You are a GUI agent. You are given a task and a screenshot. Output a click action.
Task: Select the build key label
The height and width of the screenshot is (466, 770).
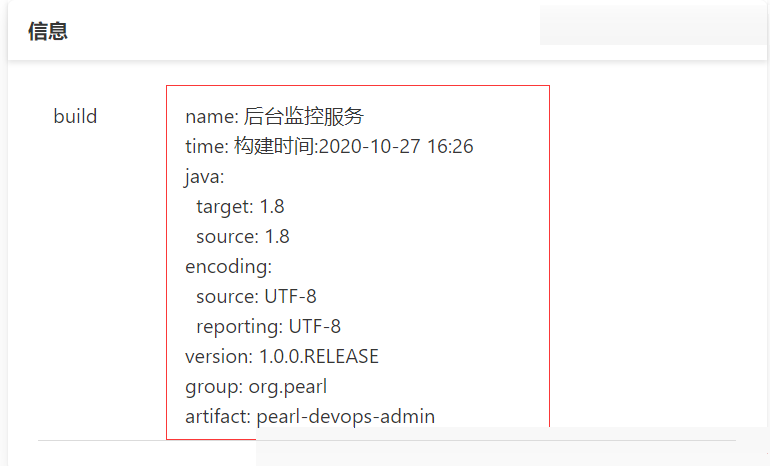[x=75, y=116]
